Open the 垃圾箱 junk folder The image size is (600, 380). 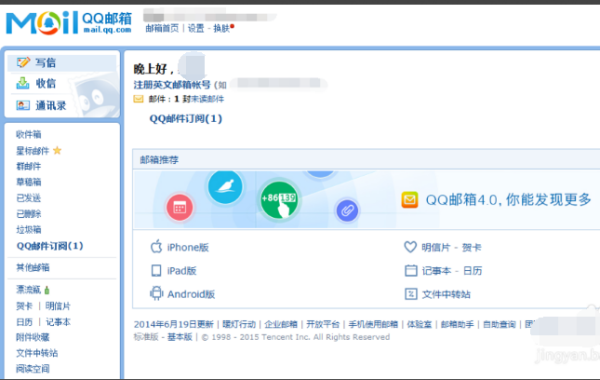tap(29, 230)
